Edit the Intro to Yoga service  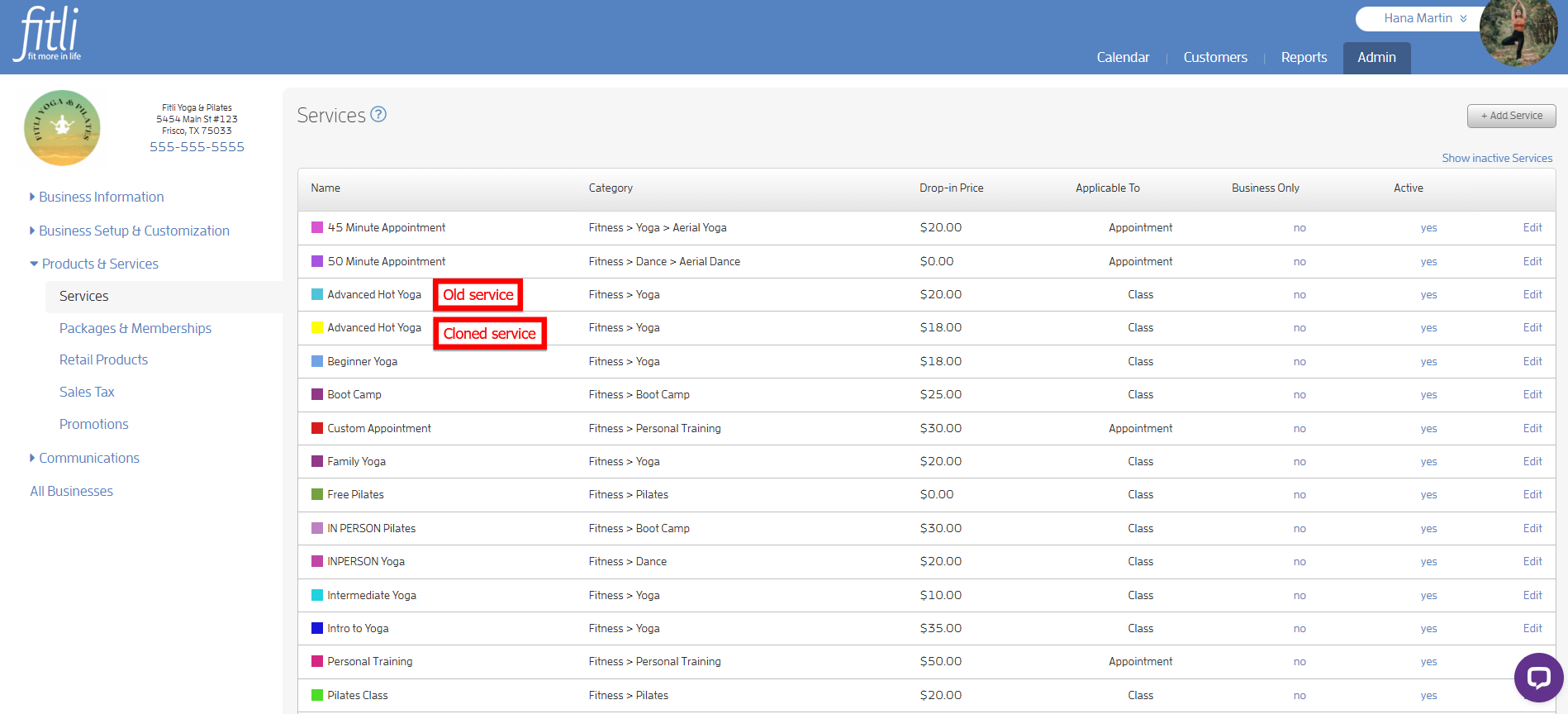(1532, 628)
